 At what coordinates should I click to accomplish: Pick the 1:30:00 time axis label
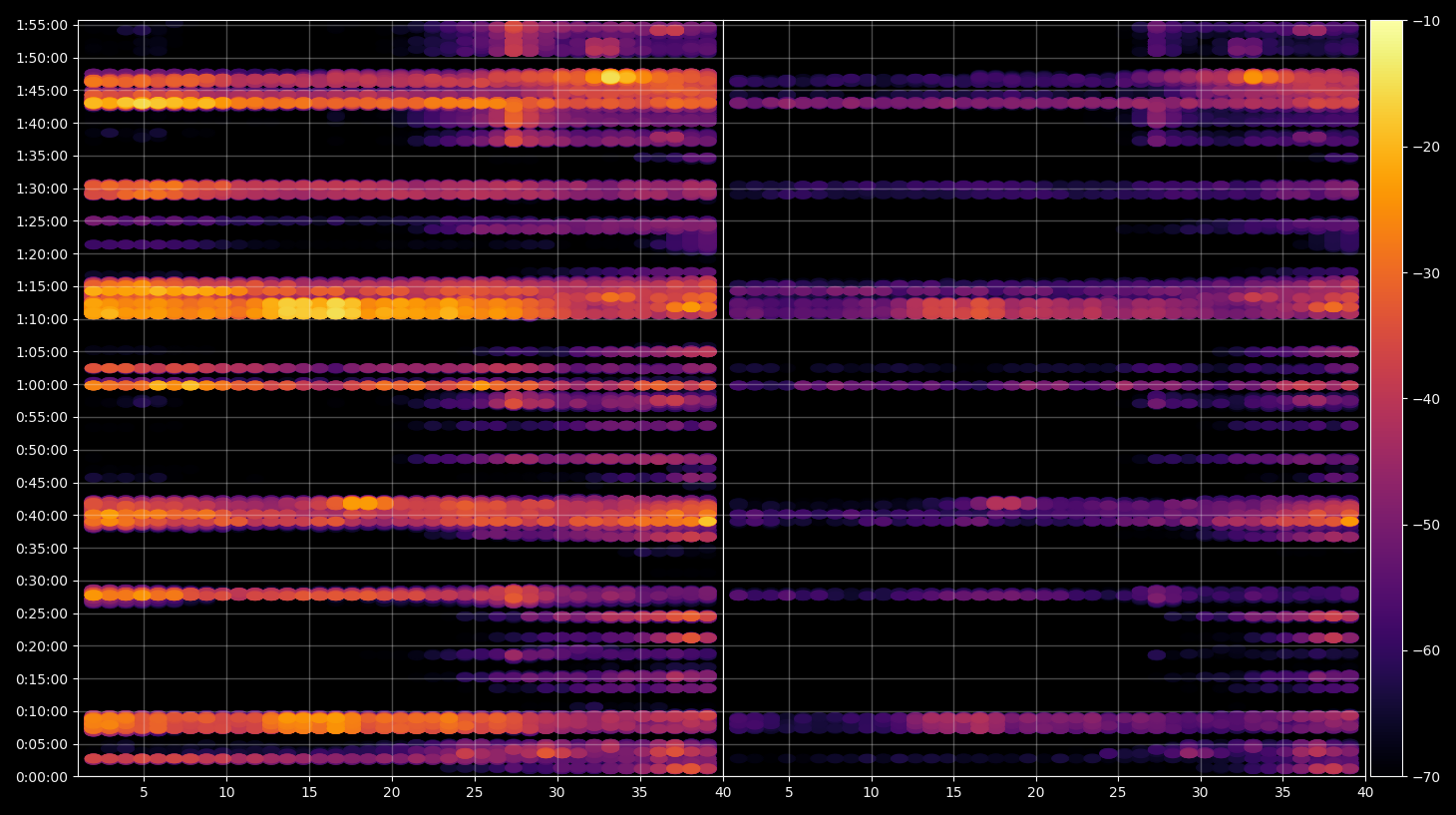coord(42,189)
